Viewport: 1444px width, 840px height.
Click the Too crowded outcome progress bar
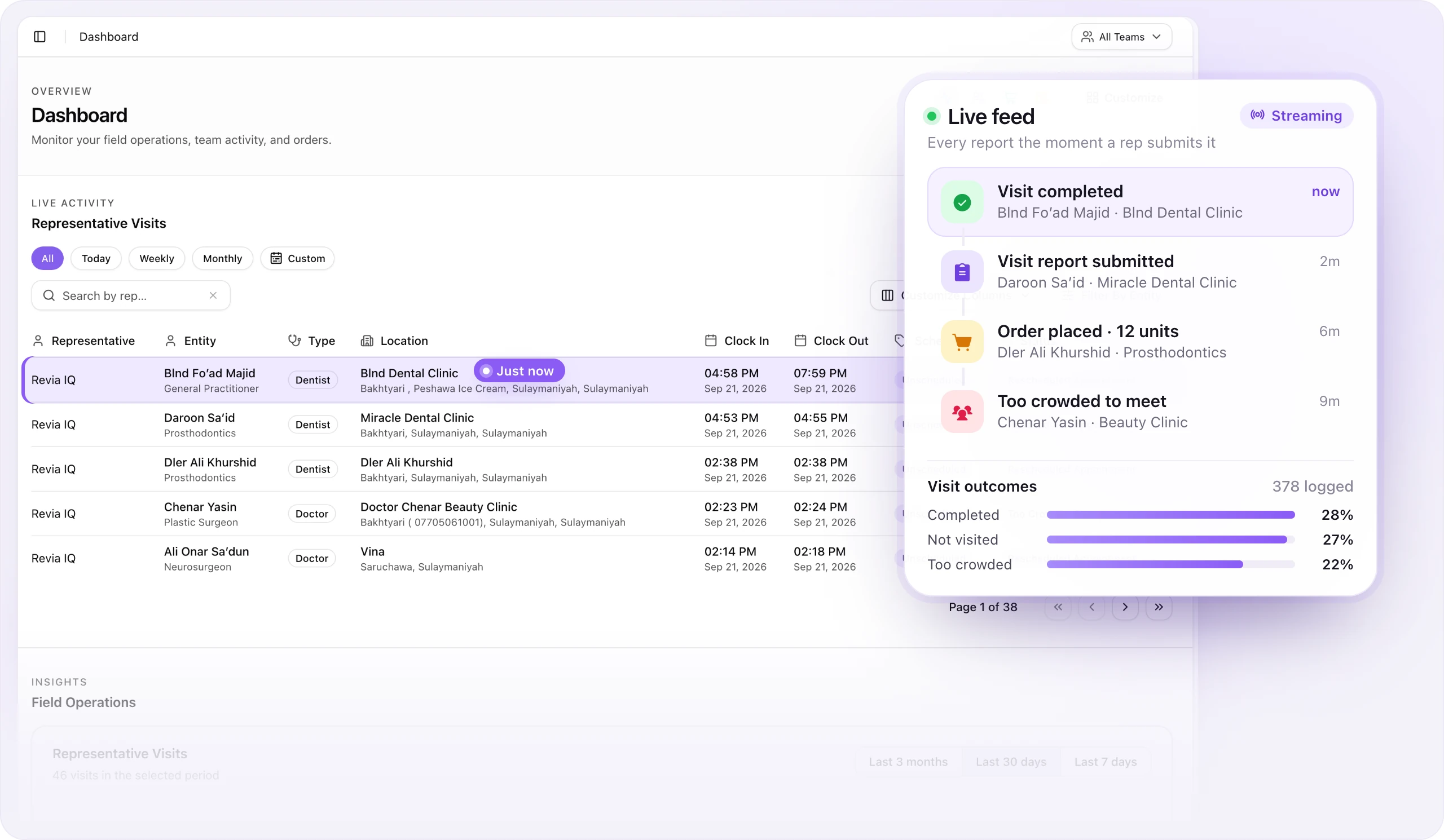pyautogui.click(x=1170, y=564)
